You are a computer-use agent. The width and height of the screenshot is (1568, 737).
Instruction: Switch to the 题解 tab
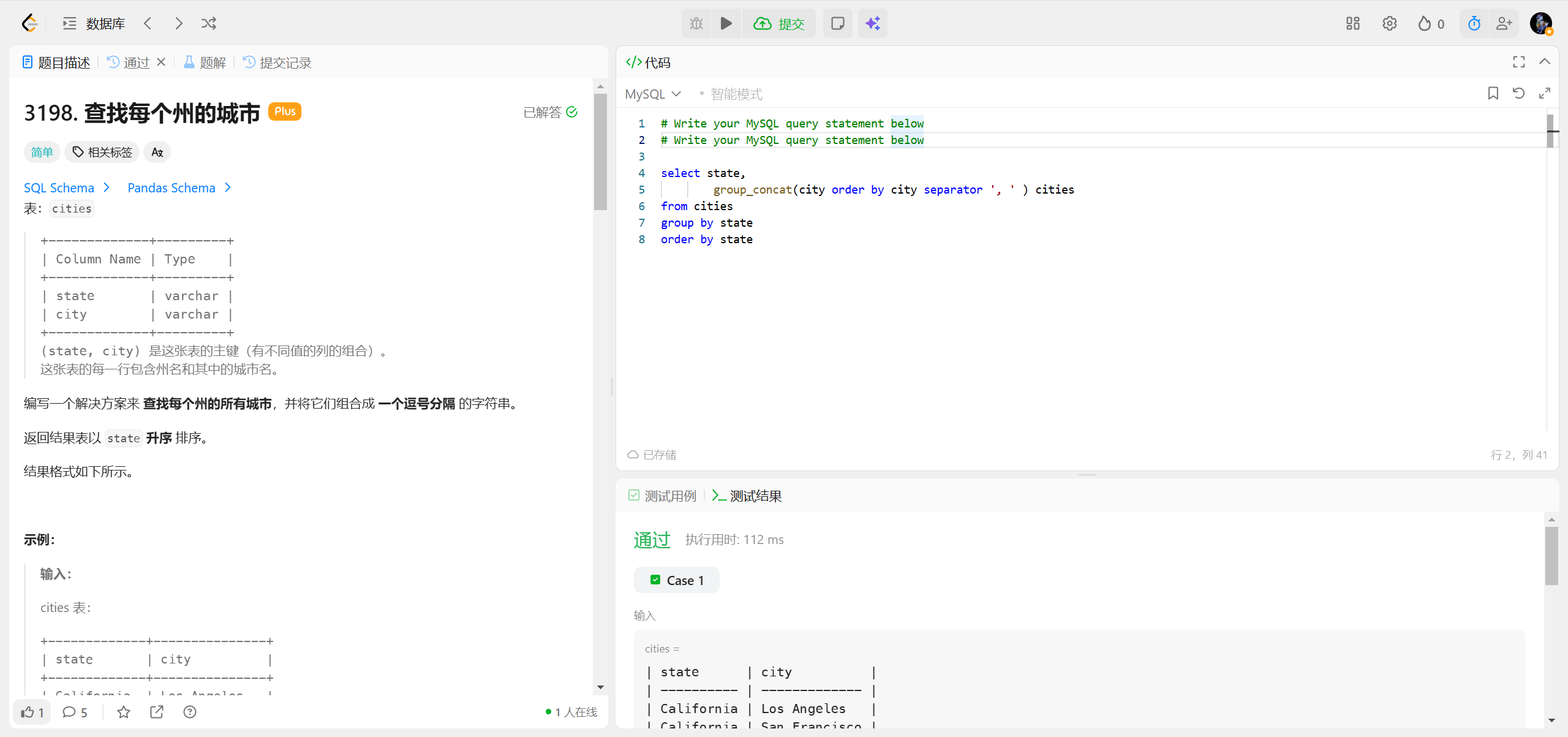pos(205,62)
